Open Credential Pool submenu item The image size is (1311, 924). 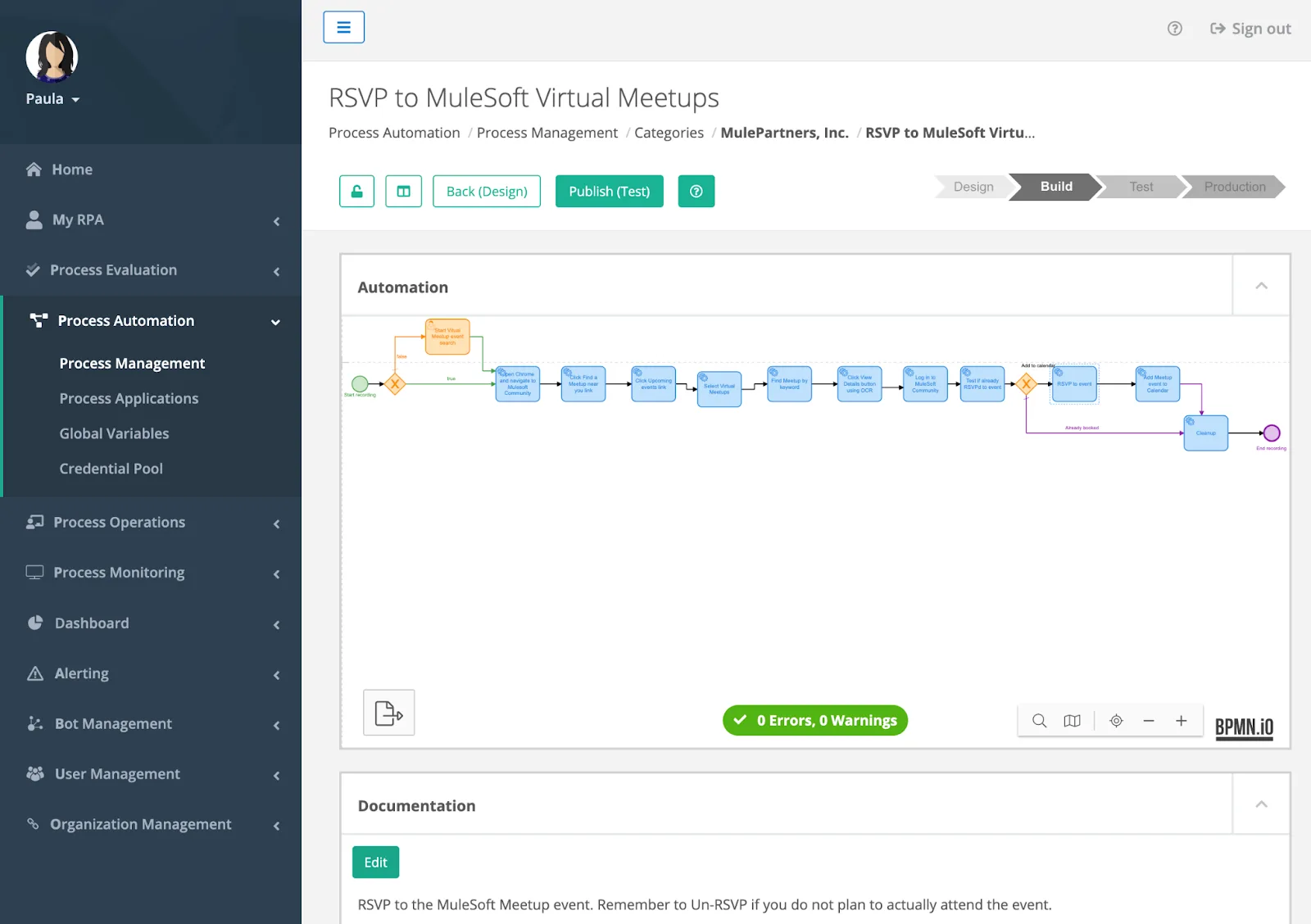(111, 469)
